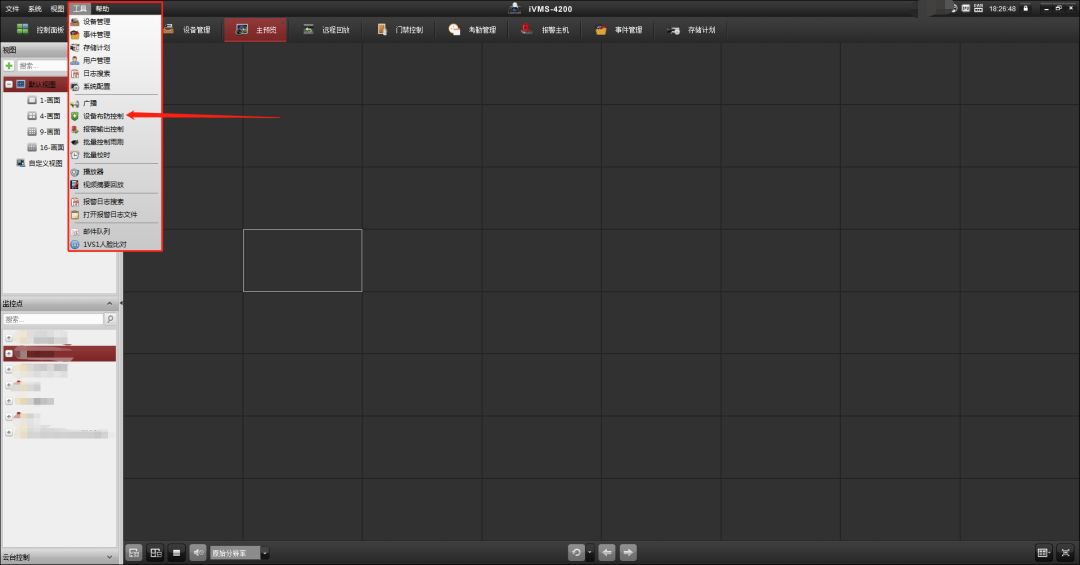Click the fullscreen icon at bottom right
This screenshot has width=1080, height=565.
pyautogui.click(x=1065, y=552)
